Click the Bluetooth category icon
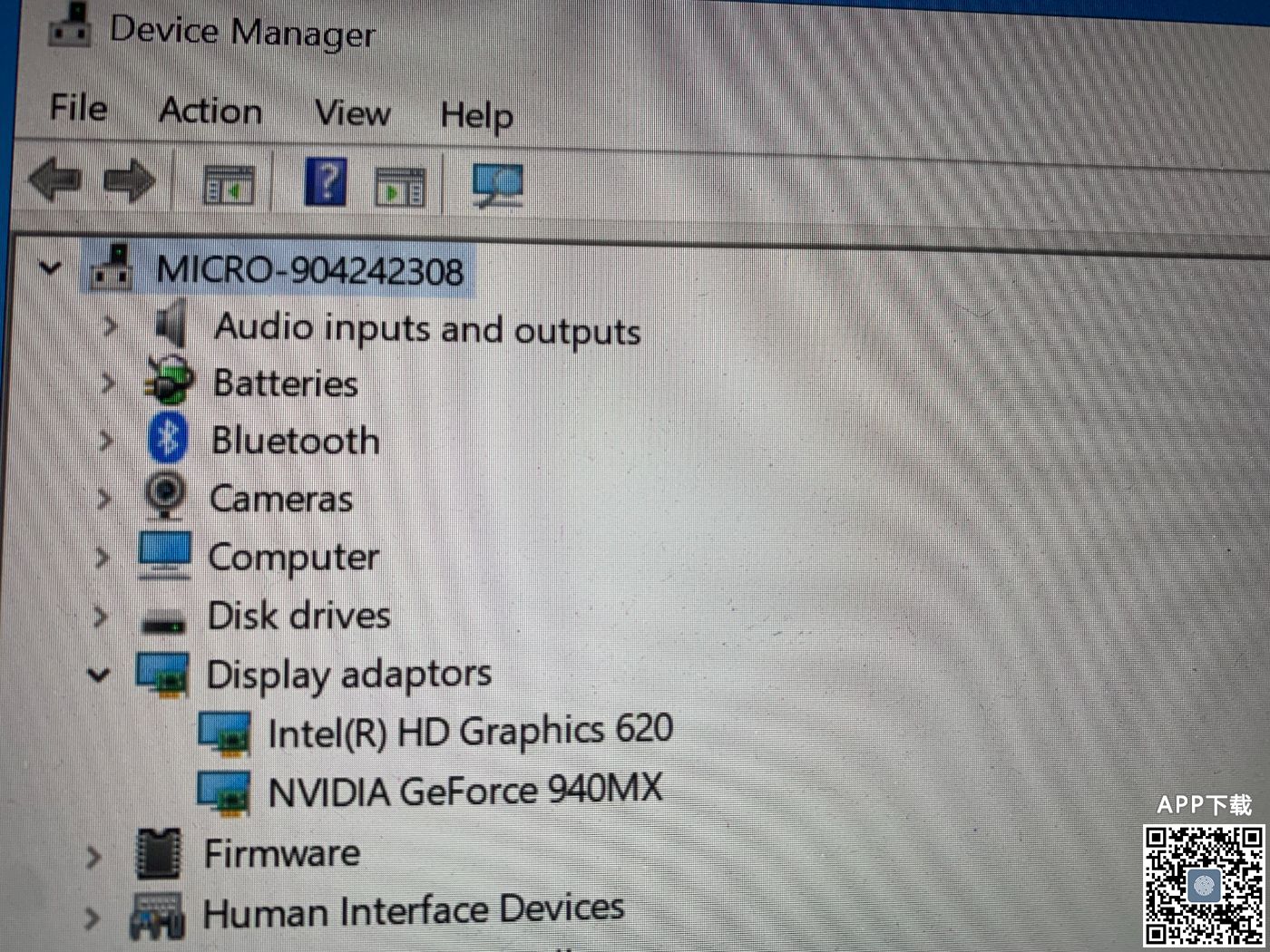Image resolution: width=1270 pixels, height=952 pixels. [x=168, y=439]
